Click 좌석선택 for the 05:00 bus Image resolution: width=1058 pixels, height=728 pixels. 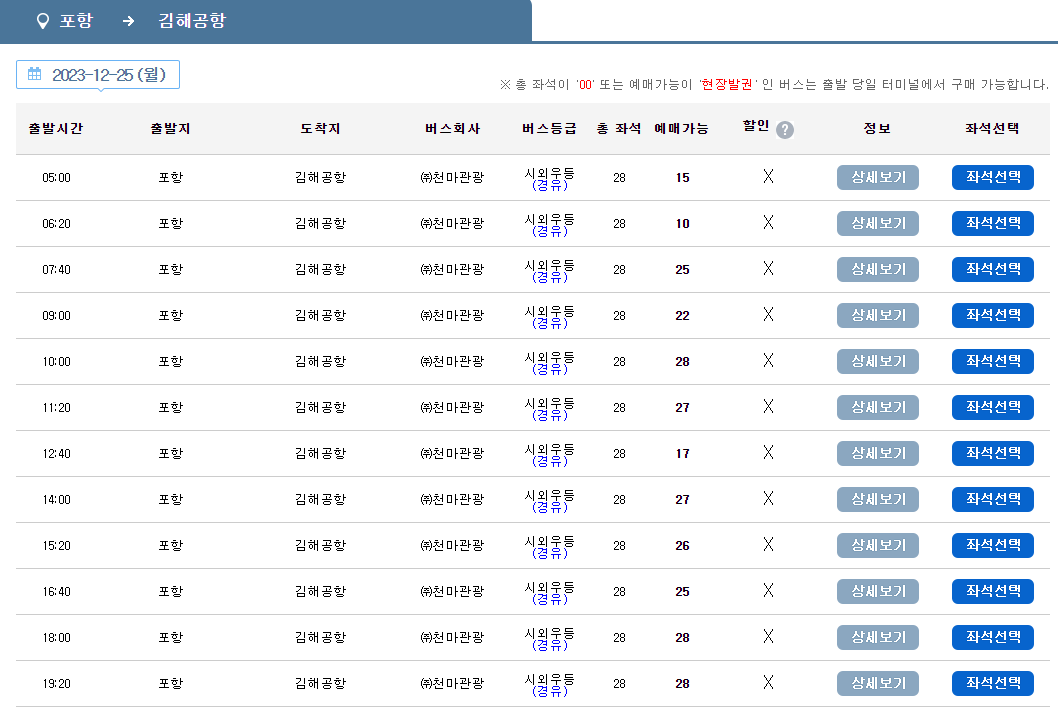coord(993,177)
